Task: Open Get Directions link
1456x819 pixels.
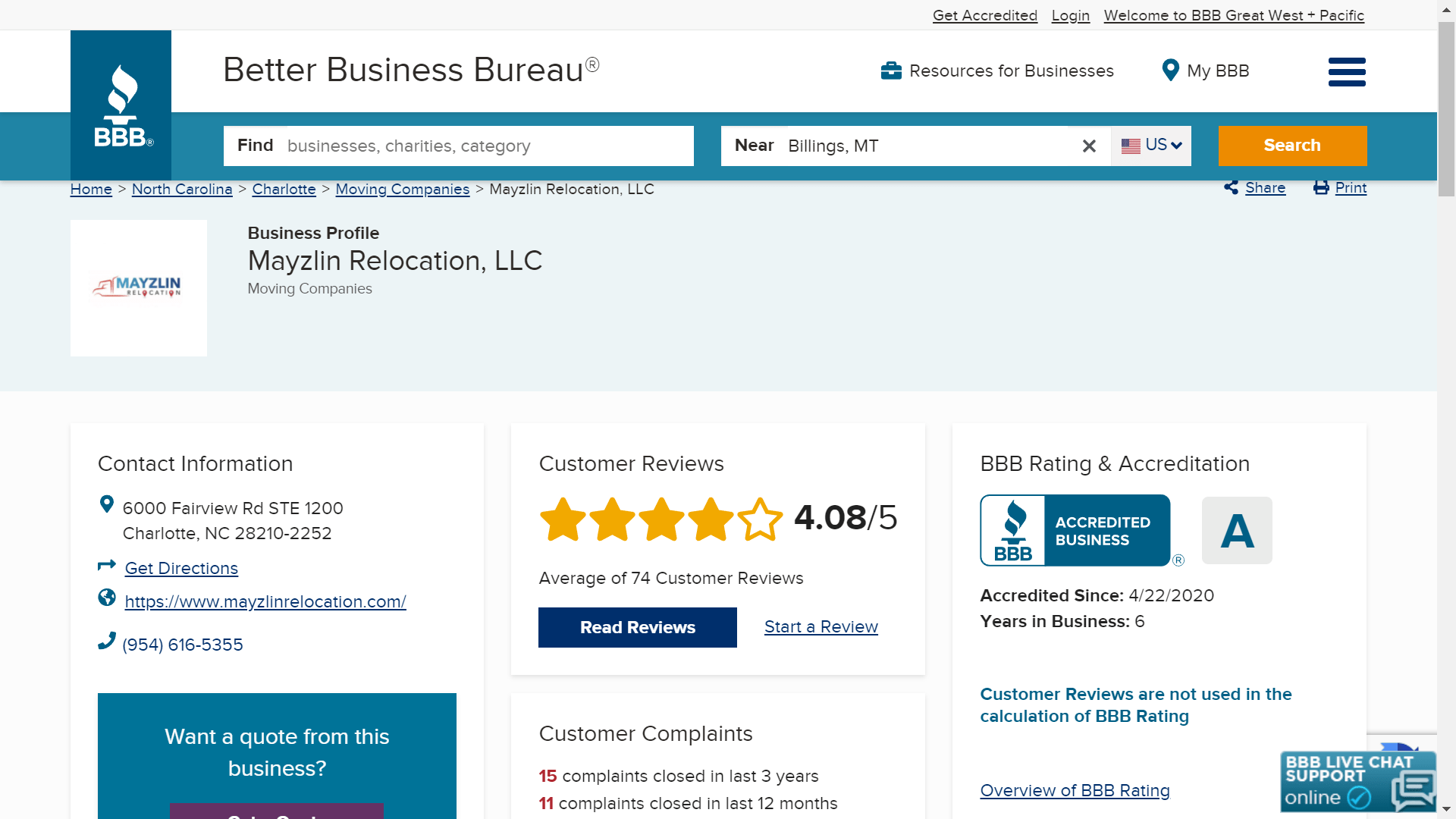Action: click(181, 568)
